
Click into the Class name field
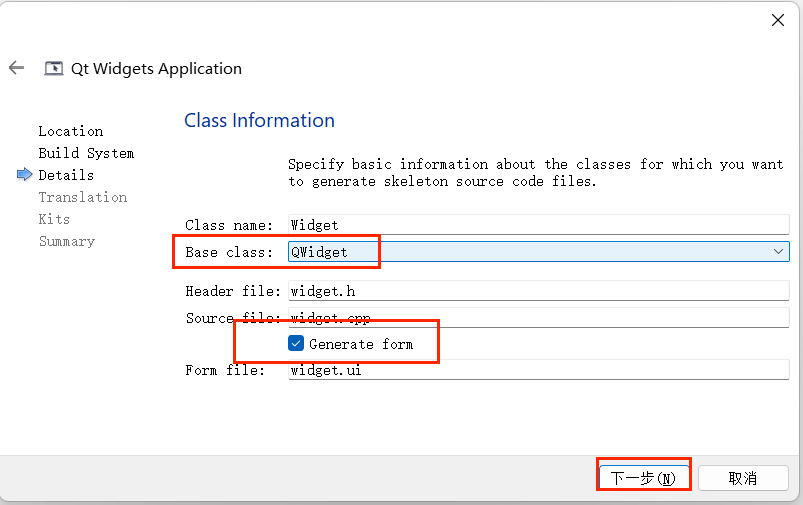[x=539, y=225]
